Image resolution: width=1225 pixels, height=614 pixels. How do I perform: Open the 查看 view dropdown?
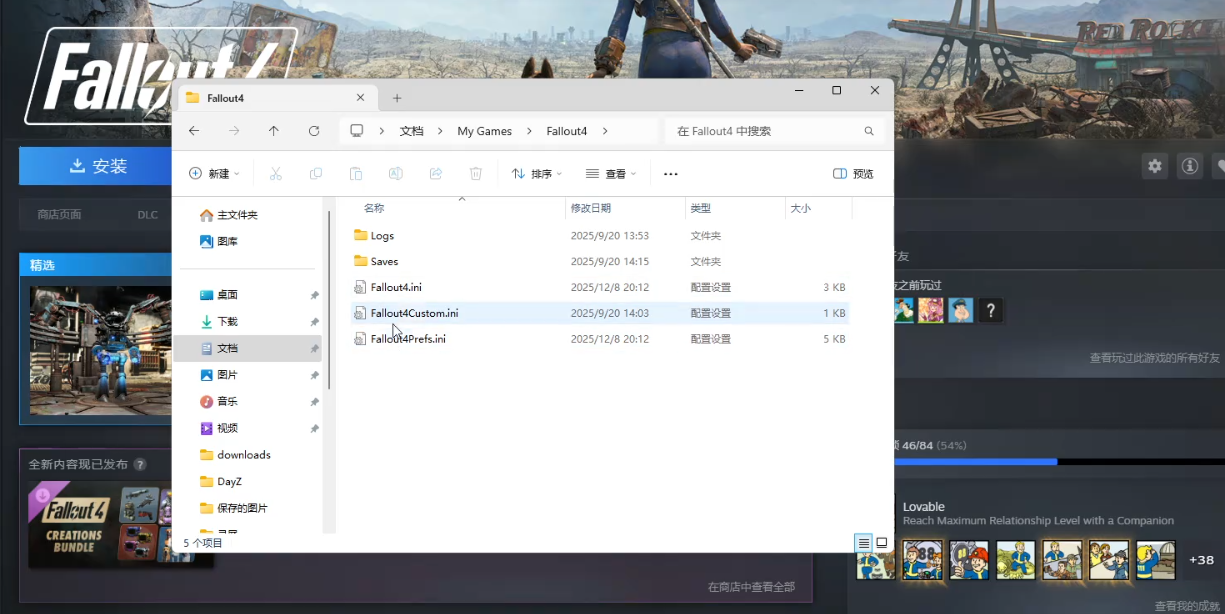611,174
